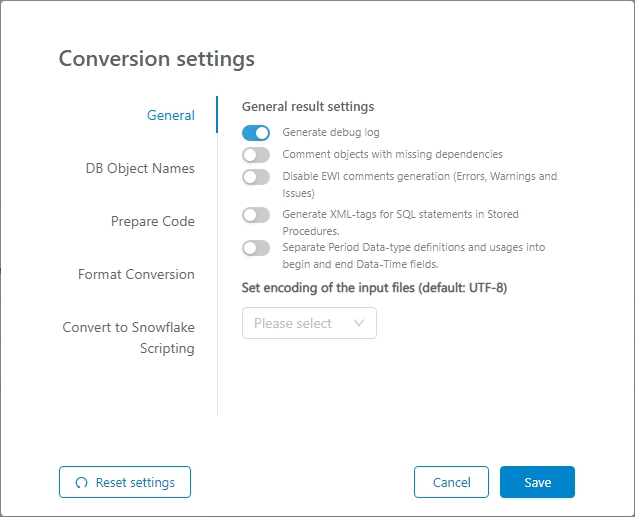Click the circular arrow icon in Reset settings
The height and width of the screenshot is (517, 635).
(x=82, y=483)
